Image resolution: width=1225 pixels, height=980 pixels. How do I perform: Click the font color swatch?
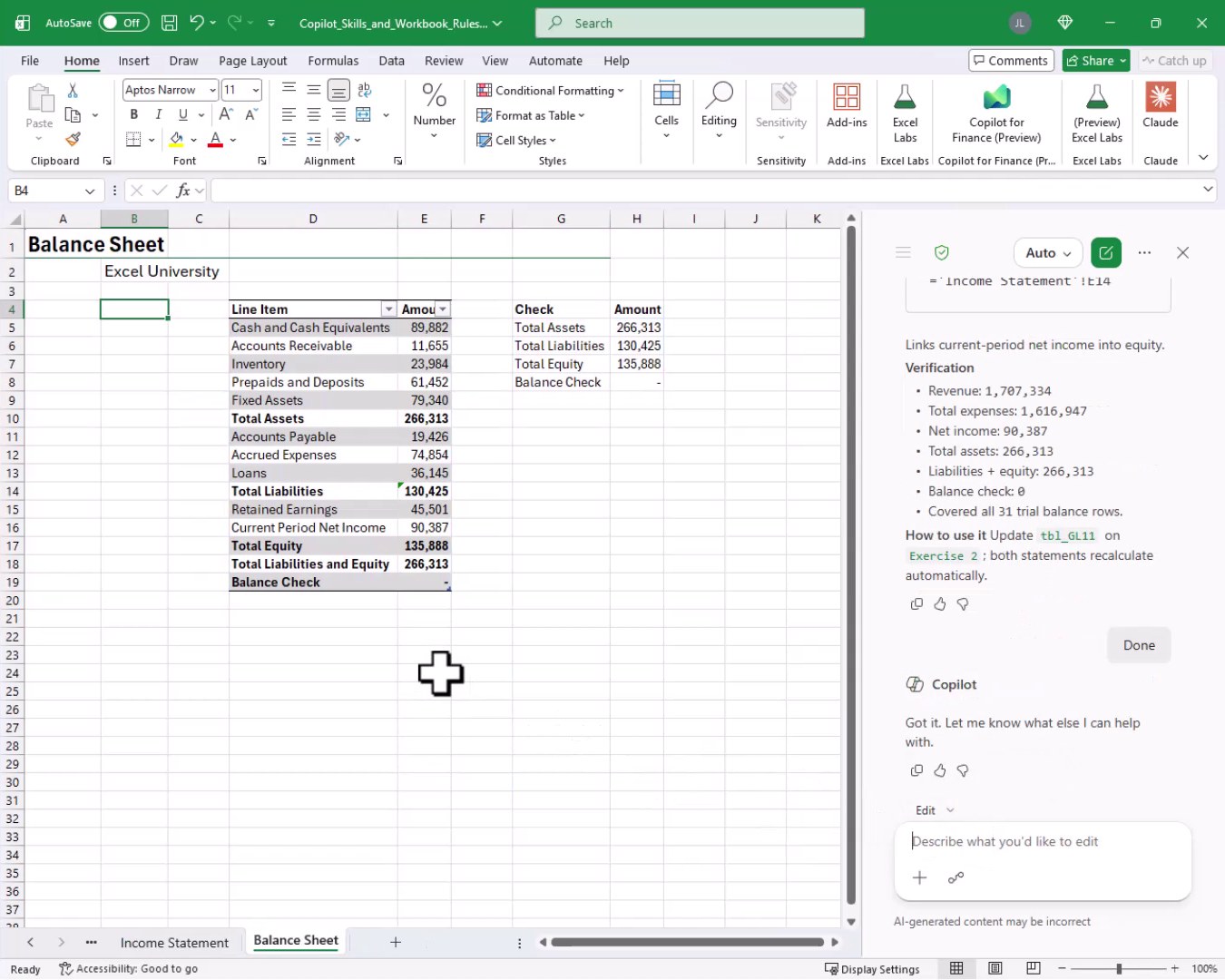[215, 140]
